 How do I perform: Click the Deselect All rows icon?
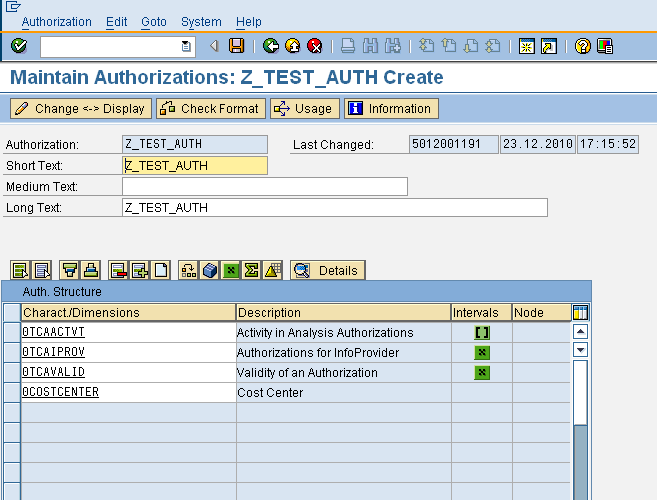point(42,270)
